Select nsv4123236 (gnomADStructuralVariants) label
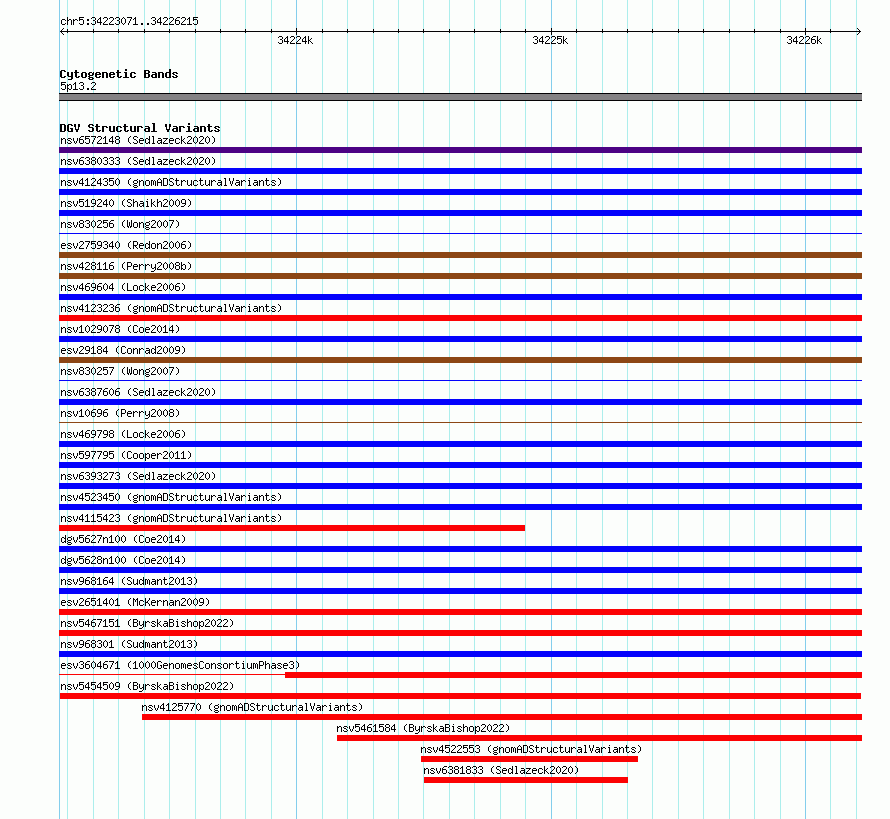Image resolution: width=890 pixels, height=819 pixels. coord(171,308)
